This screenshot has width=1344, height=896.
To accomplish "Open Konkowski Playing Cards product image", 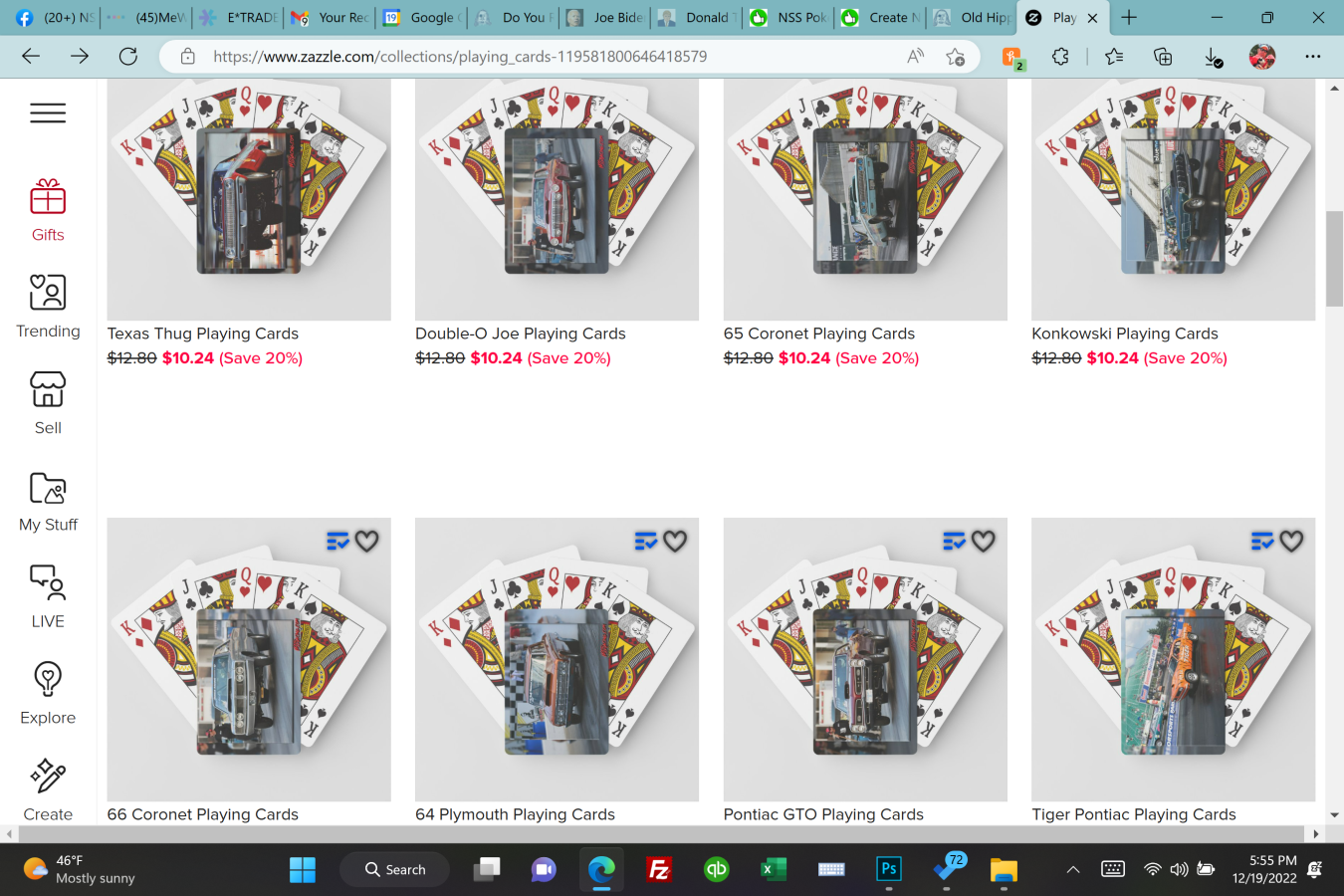I will click(1173, 199).
